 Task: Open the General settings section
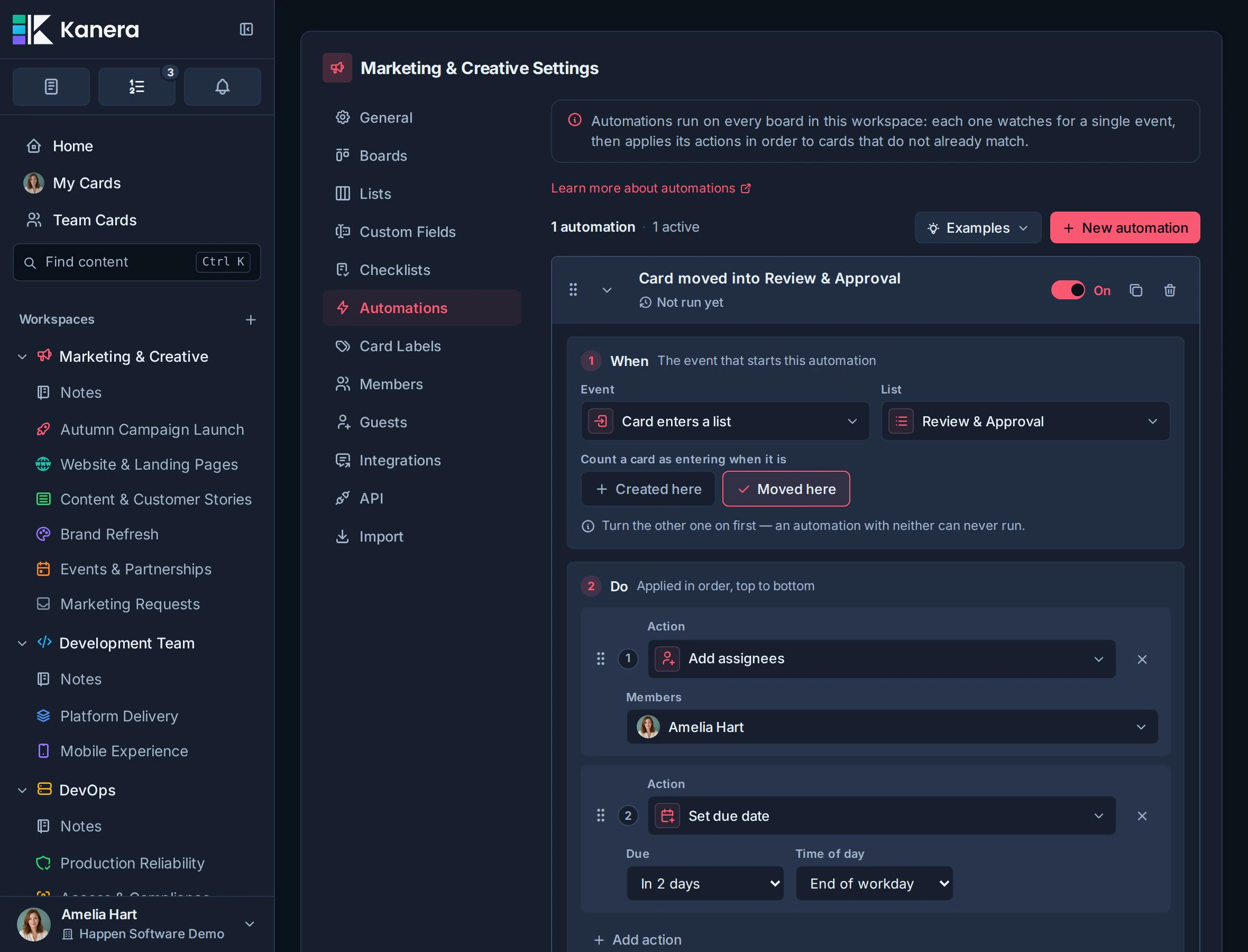[421, 117]
